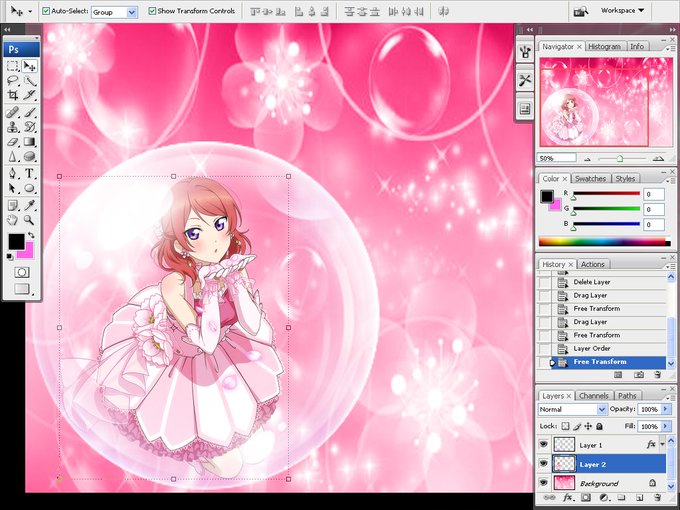Screen dimensions: 680x510
Task: Toggle Auto-Select checkbox
Action: 46,11
